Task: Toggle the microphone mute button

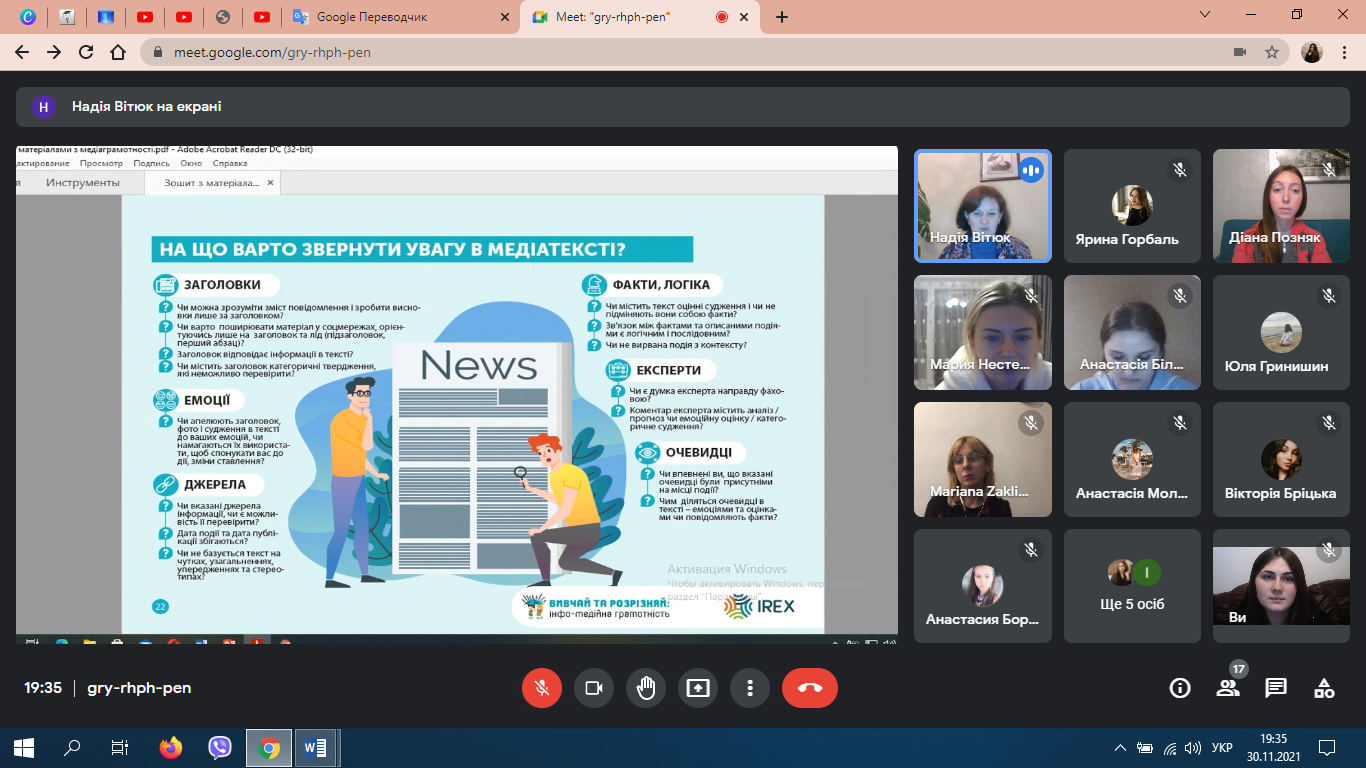Action: point(542,688)
